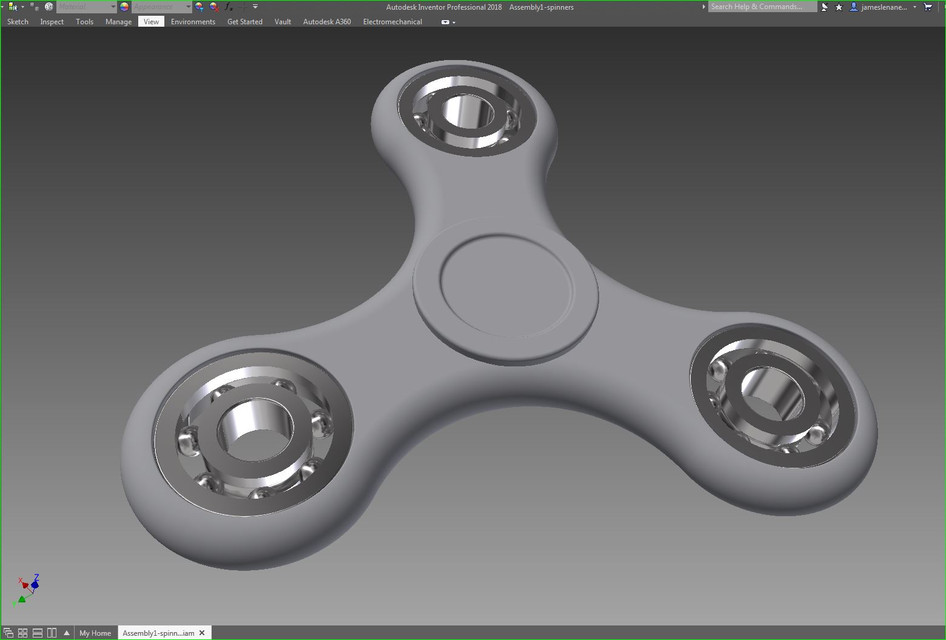The width and height of the screenshot is (946, 640).
Task: Expand the Quick Access Toolbar customize chevron
Action: tap(256, 7)
